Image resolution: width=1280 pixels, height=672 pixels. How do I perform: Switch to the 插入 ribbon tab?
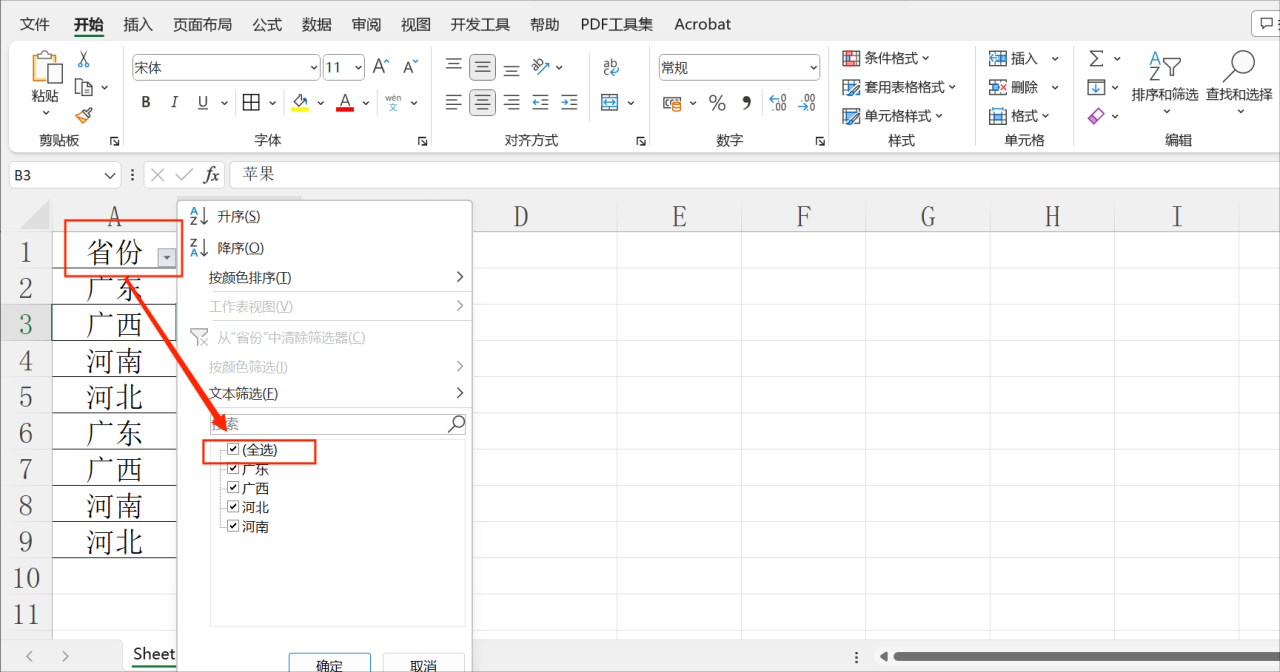pos(138,24)
